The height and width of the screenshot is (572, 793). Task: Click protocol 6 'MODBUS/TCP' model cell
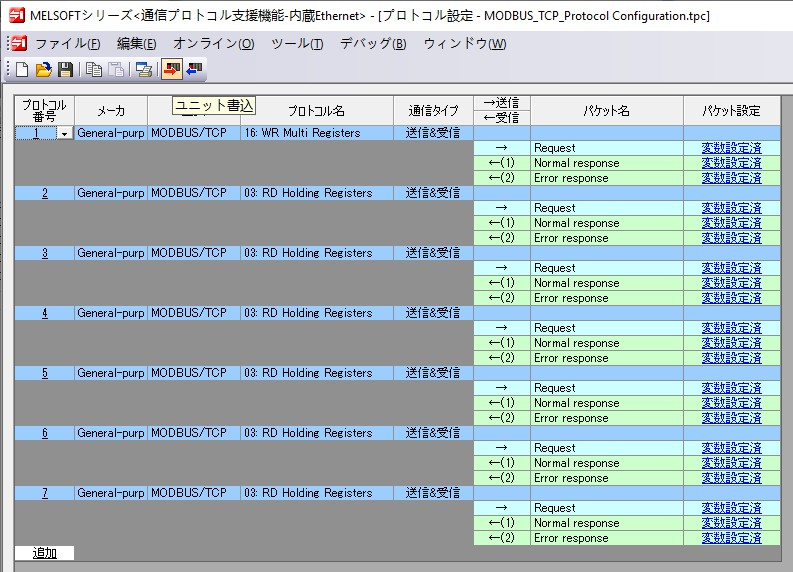coord(194,433)
